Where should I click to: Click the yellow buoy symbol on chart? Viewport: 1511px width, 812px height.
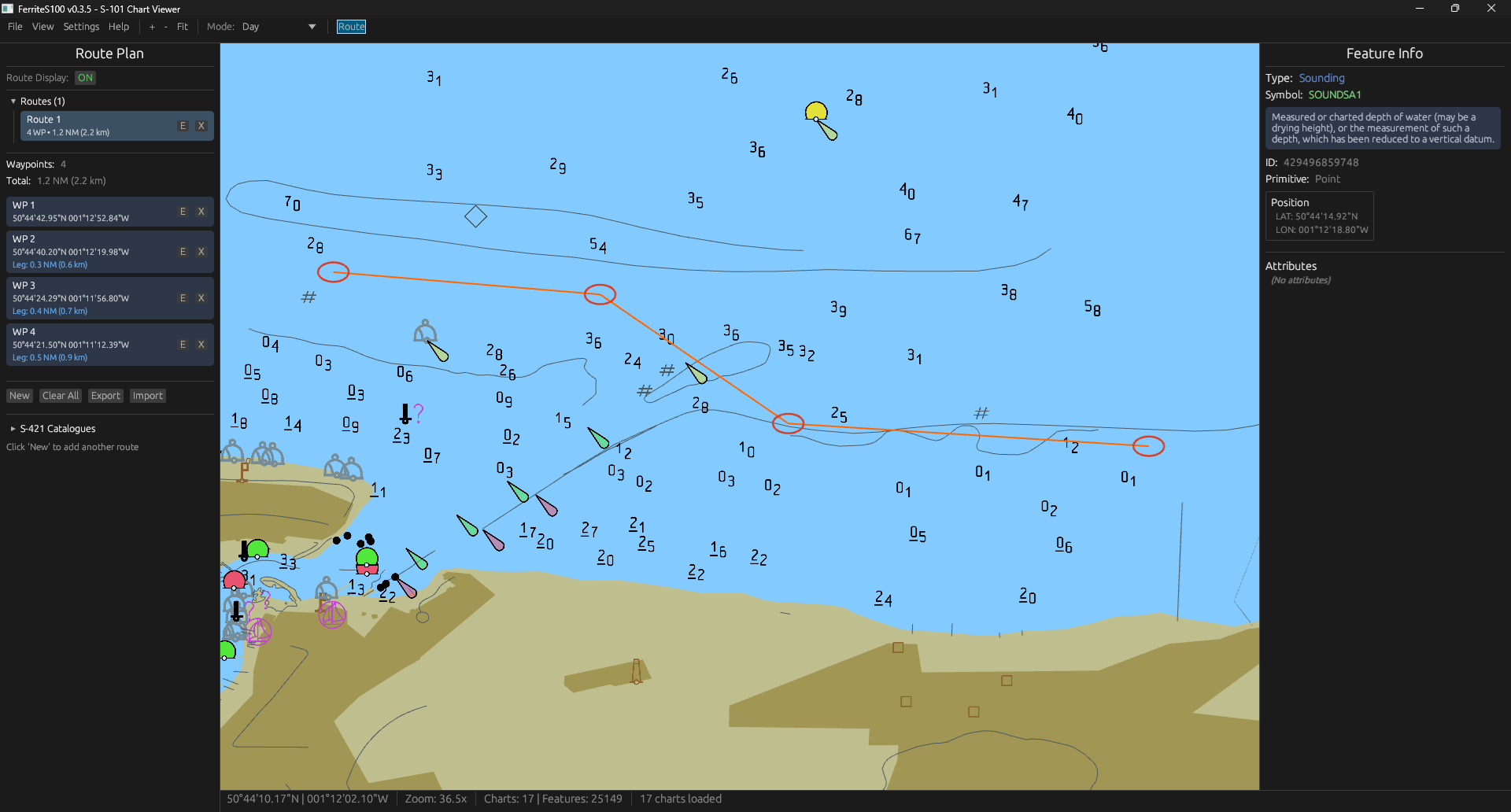click(816, 113)
